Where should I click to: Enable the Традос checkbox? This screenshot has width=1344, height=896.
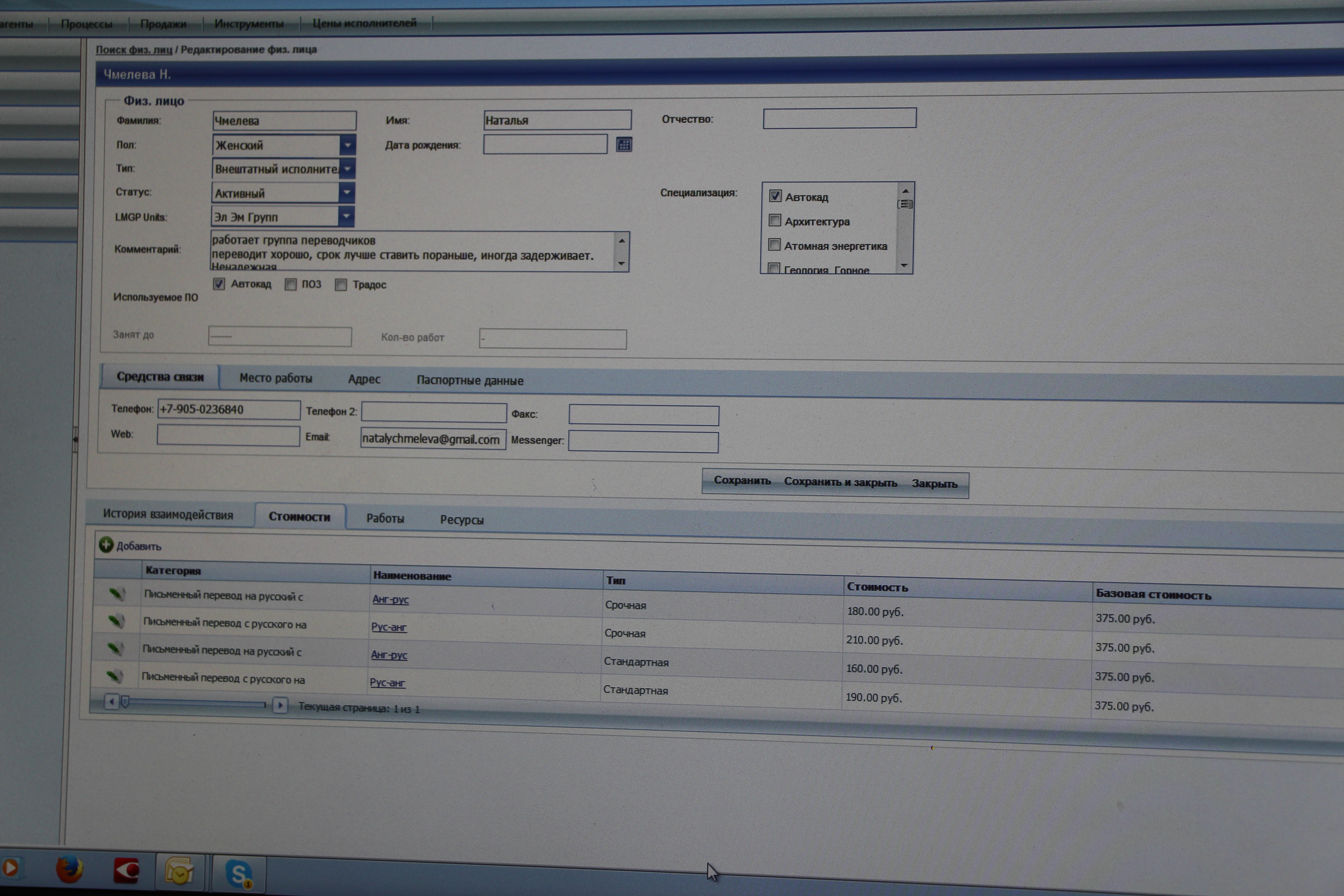341,285
